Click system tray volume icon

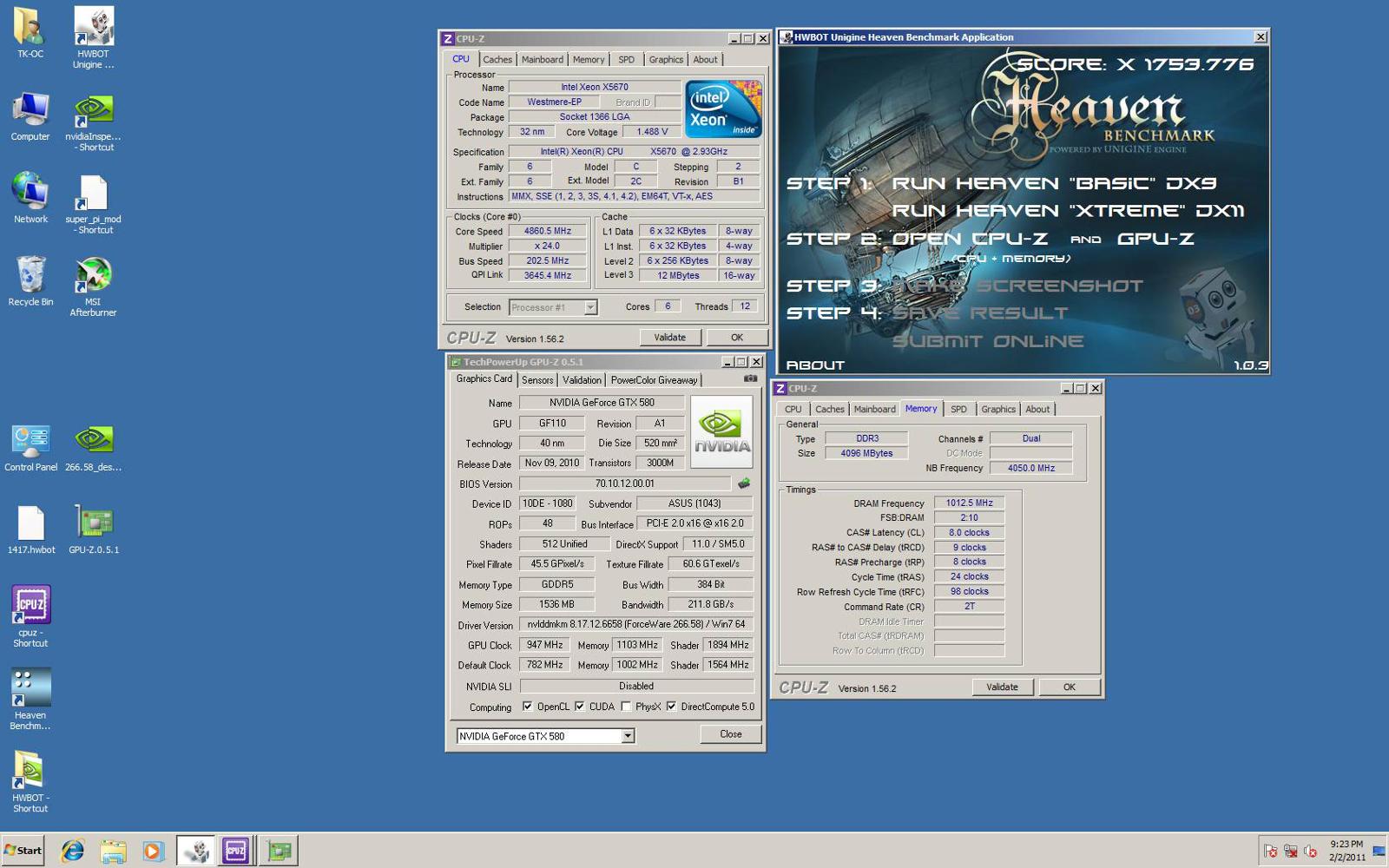click(x=1310, y=852)
